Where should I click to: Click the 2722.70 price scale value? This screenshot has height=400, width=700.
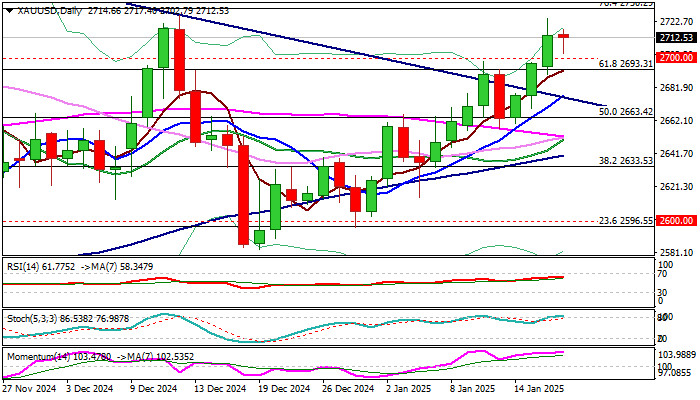[x=676, y=21]
